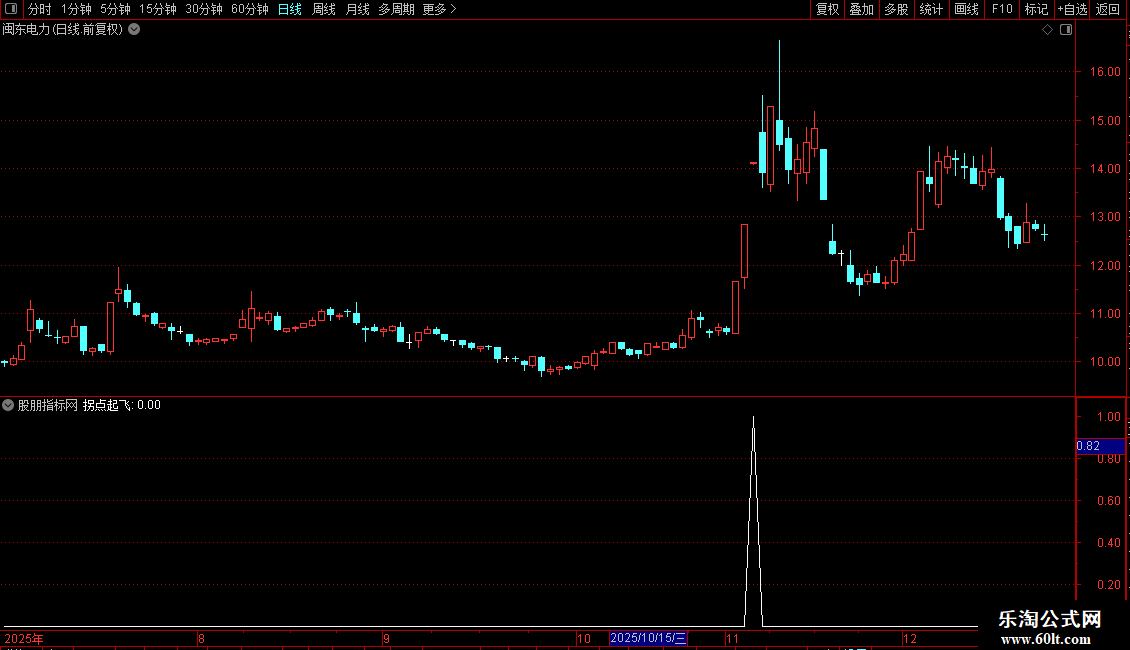This screenshot has height=650, width=1130.
Task: Click the 拐点起飞: 0.00 indicator value
Action: pos(122,405)
